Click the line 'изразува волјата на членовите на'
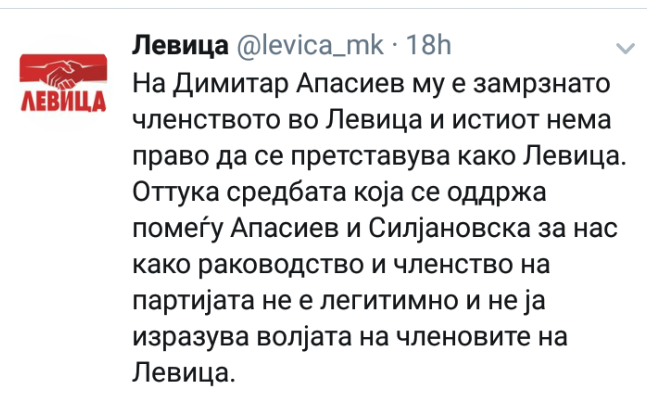Image resolution: width=647 pixels, height=404 pixels. [350, 337]
